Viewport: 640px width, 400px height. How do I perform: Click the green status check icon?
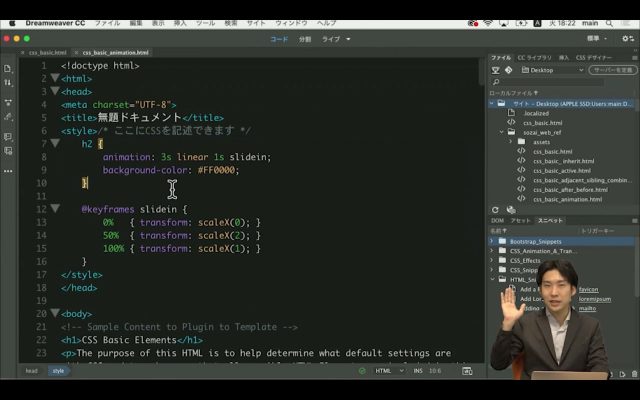361,371
